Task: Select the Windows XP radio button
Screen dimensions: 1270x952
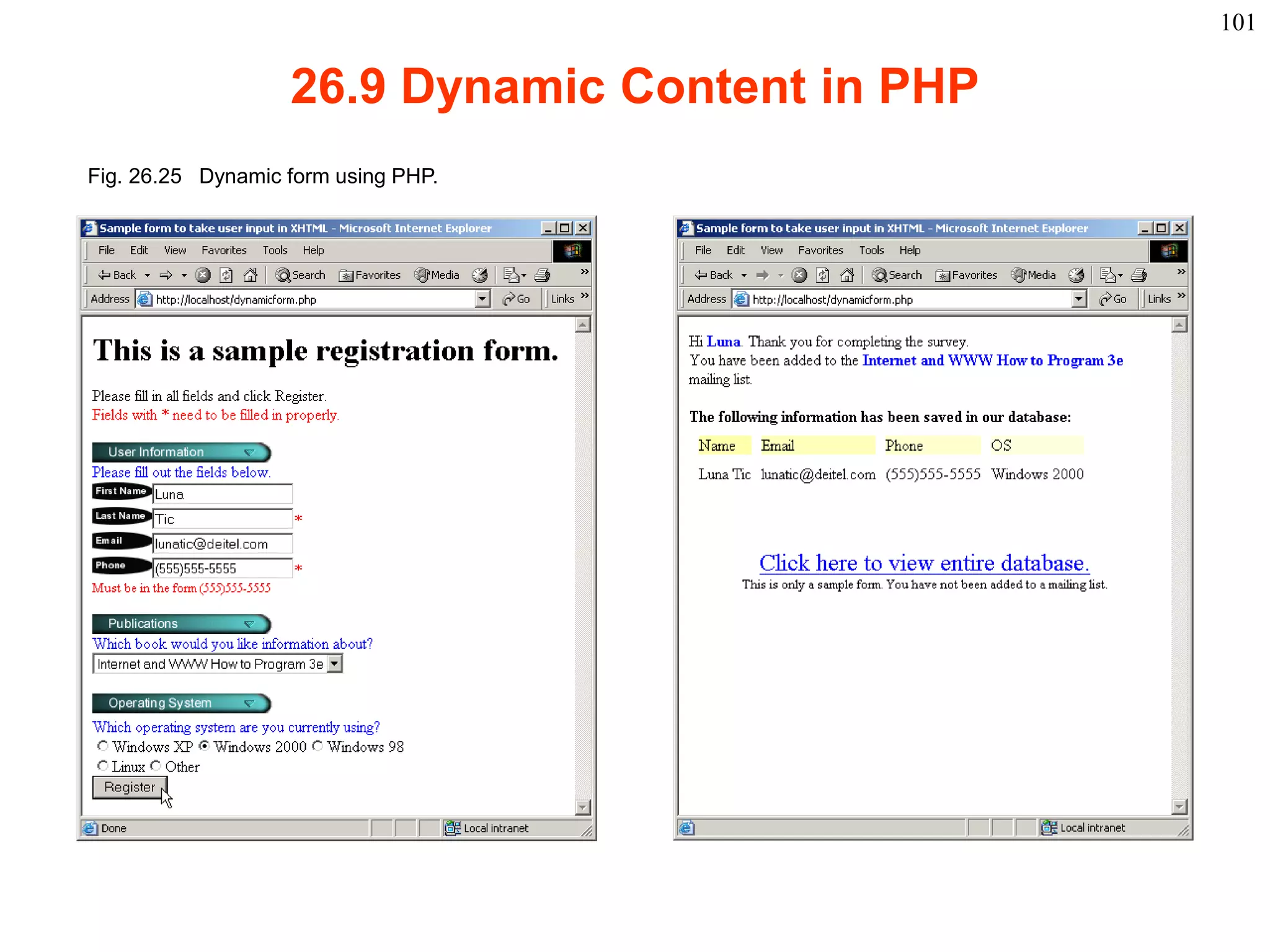Action: [x=103, y=746]
